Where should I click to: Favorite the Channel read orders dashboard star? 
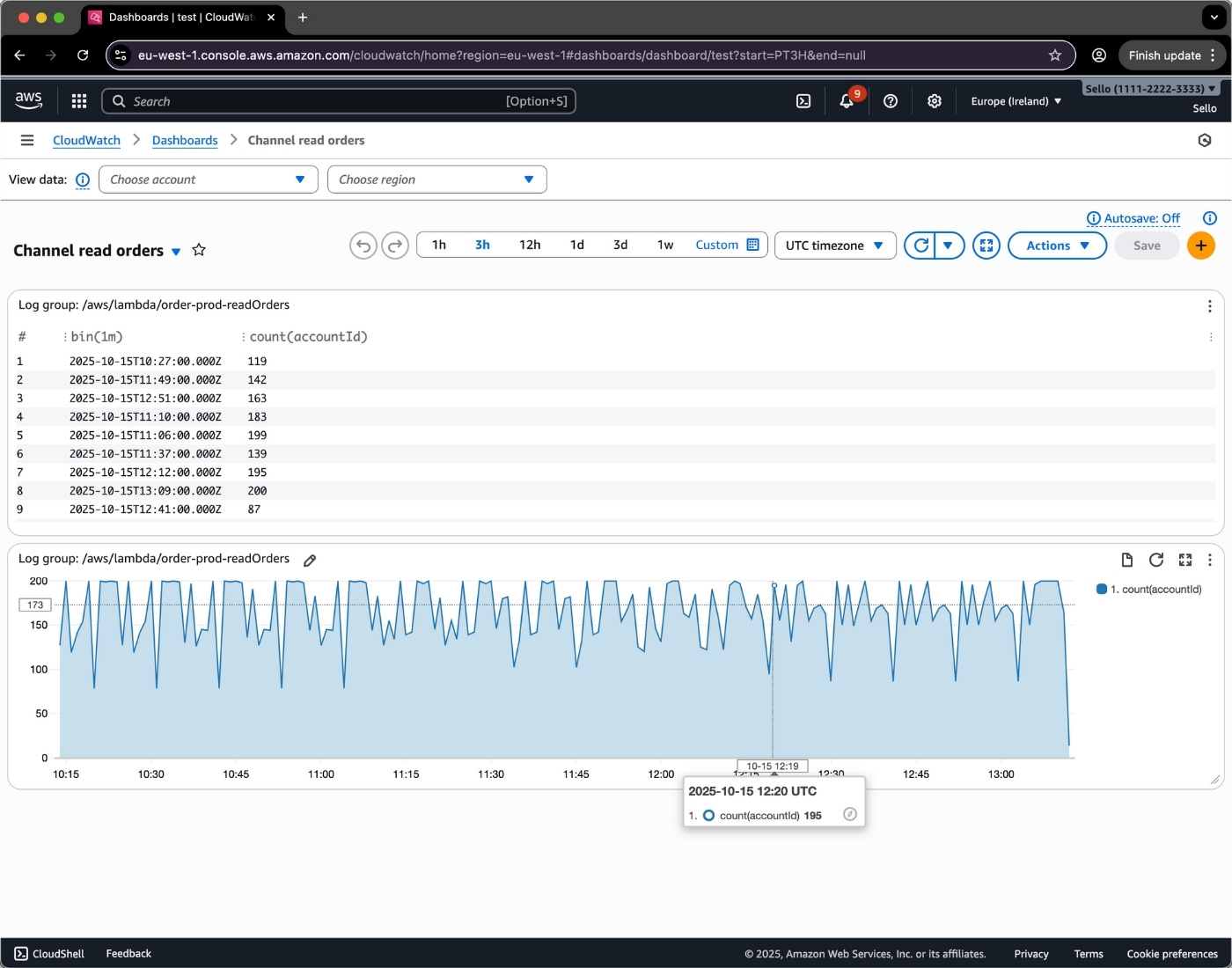[x=199, y=250]
